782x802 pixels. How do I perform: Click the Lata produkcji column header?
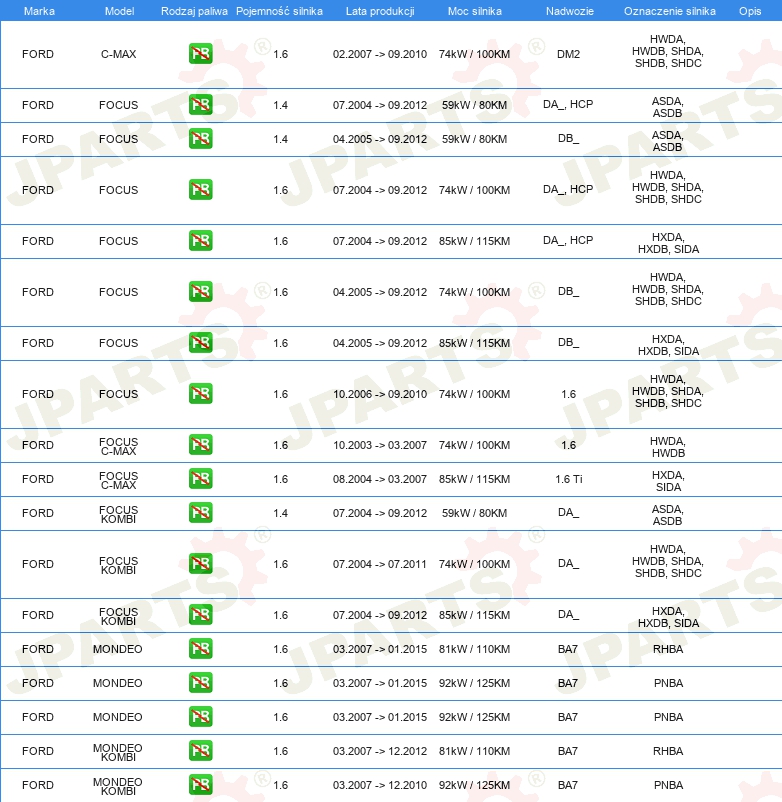click(x=380, y=11)
